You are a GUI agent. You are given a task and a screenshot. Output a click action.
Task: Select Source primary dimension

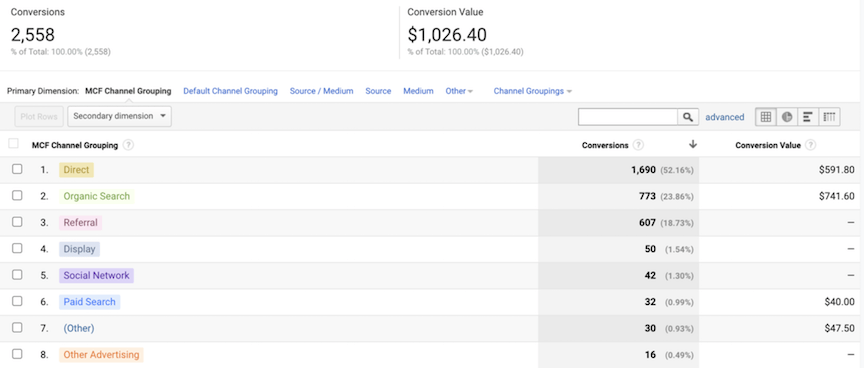coord(378,91)
